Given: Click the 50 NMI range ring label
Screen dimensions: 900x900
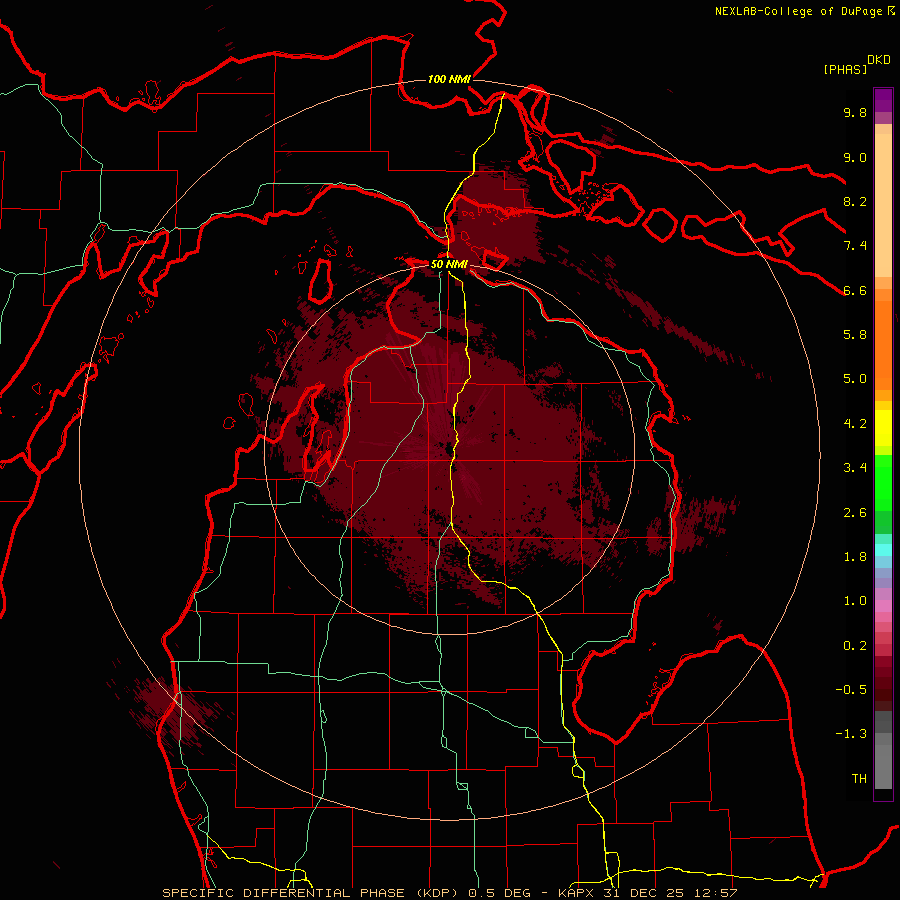Looking at the screenshot, I should click(x=449, y=264).
